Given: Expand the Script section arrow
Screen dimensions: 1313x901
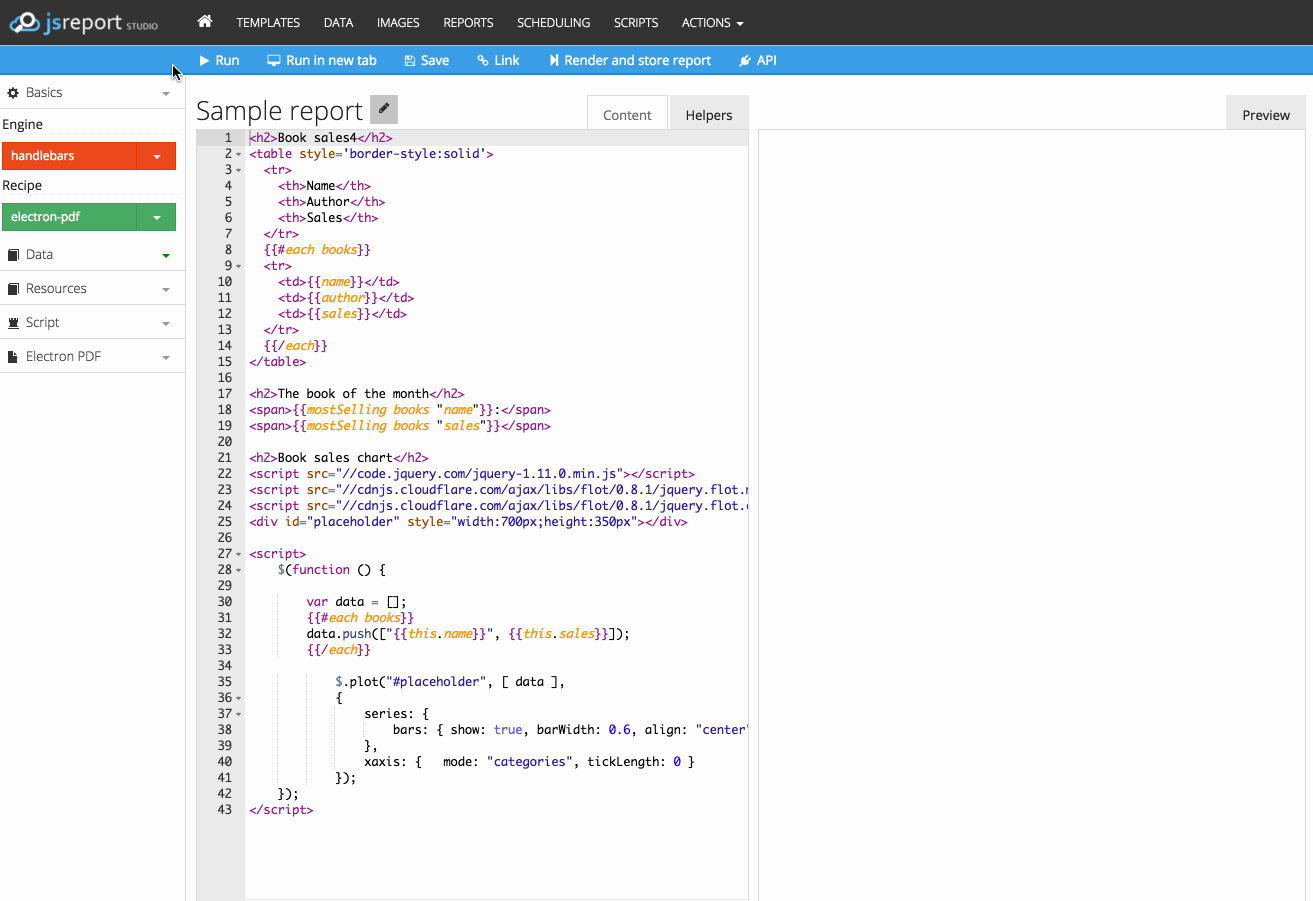Looking at the screenshot, I should 166,323.
